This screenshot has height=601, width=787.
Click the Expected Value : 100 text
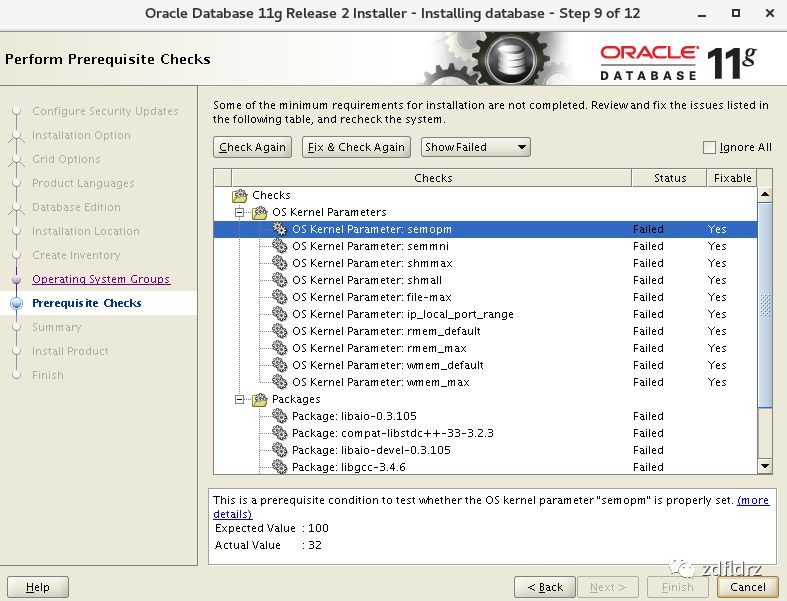click(x=272, y=528)
